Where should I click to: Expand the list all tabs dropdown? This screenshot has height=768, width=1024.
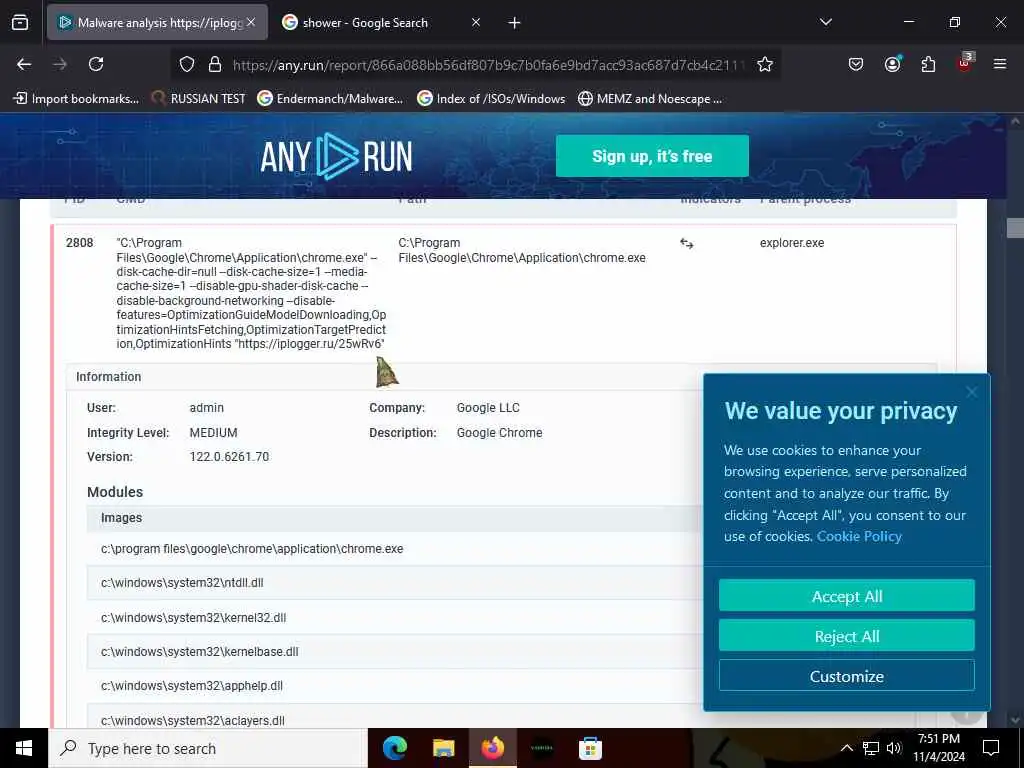(826, 22)
